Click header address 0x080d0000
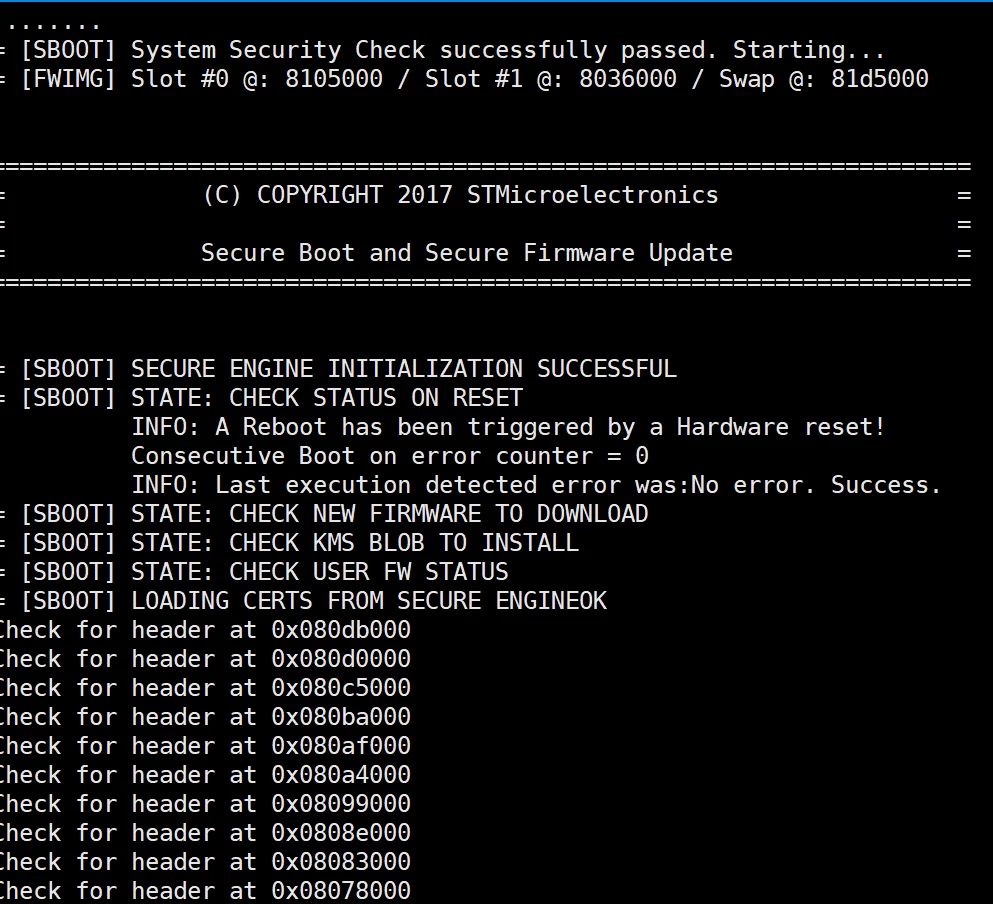This screenshot has width=993, height=904. (x=341, y=659)
